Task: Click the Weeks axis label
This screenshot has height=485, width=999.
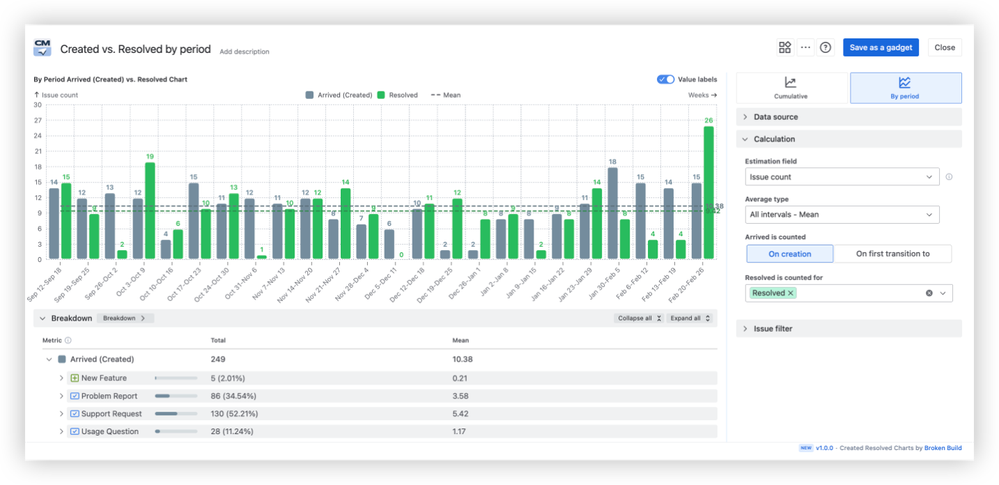Action: tap(702, 95)
